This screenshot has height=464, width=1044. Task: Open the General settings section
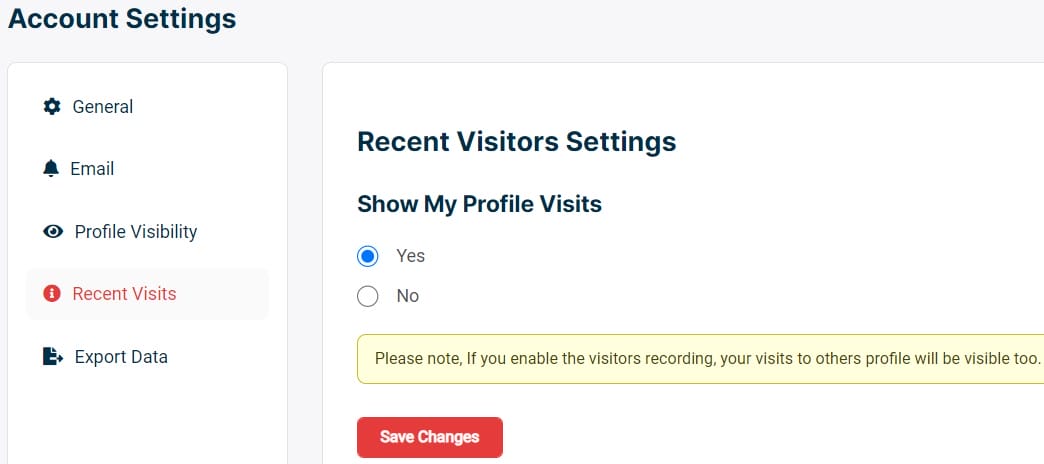(103, 107)
